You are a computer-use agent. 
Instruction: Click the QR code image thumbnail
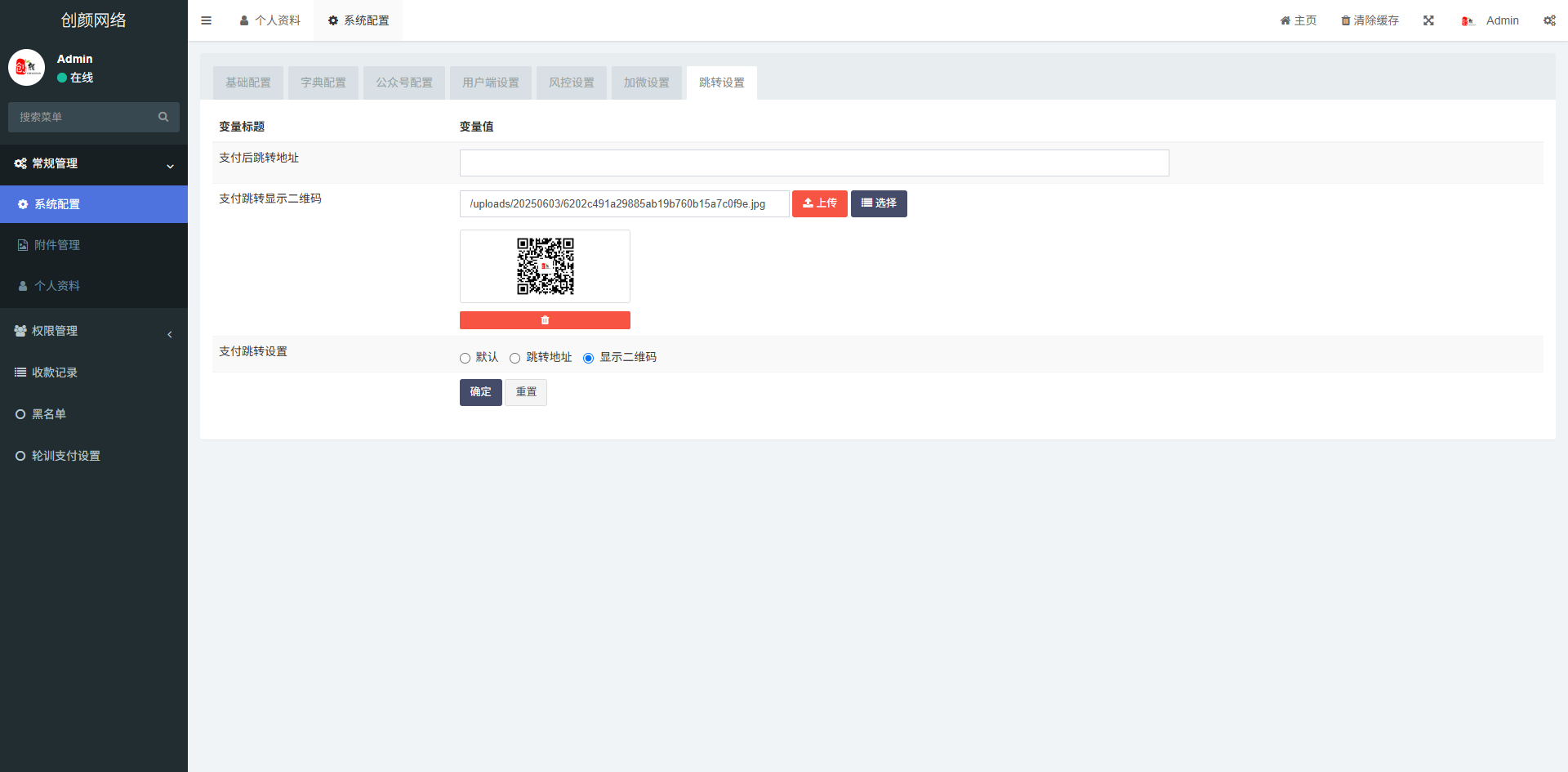pos(545,266)
